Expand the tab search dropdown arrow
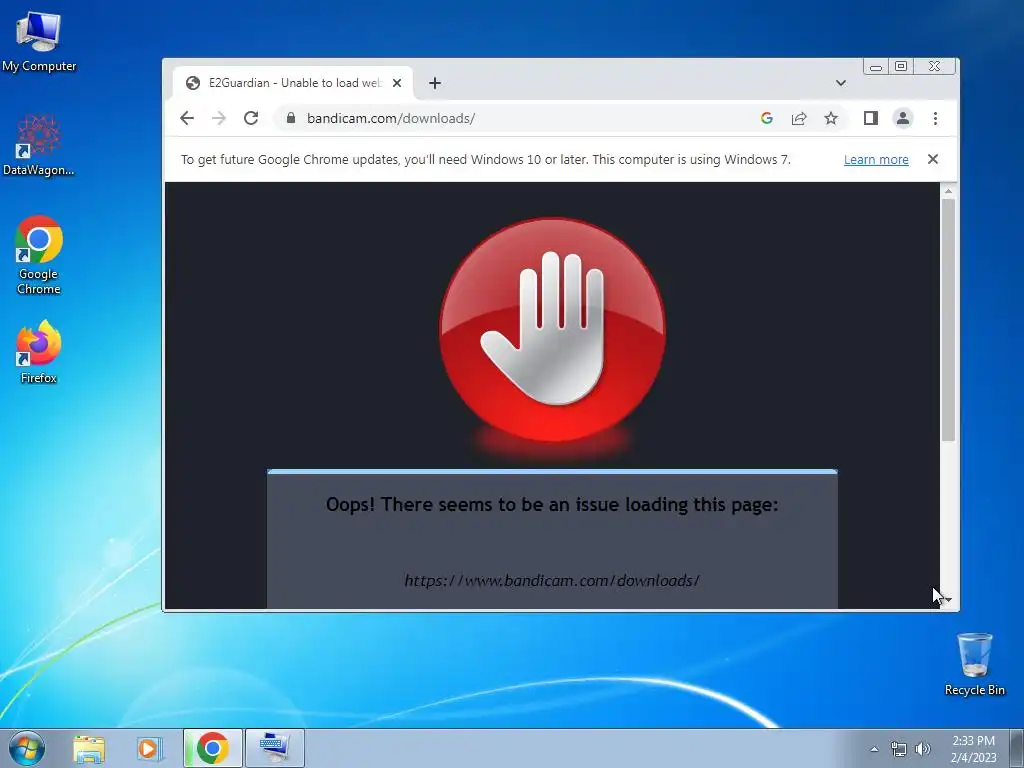The height and width of the screenshot is (768, 1024). coord(840,83)
